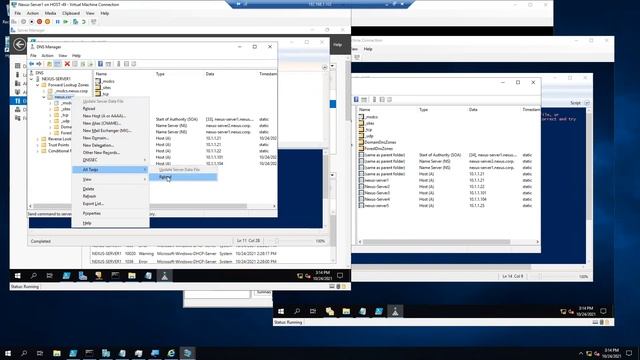Select nexus-server5 host record in right window
Screen dimensions: 640x360
coord(376,206)
